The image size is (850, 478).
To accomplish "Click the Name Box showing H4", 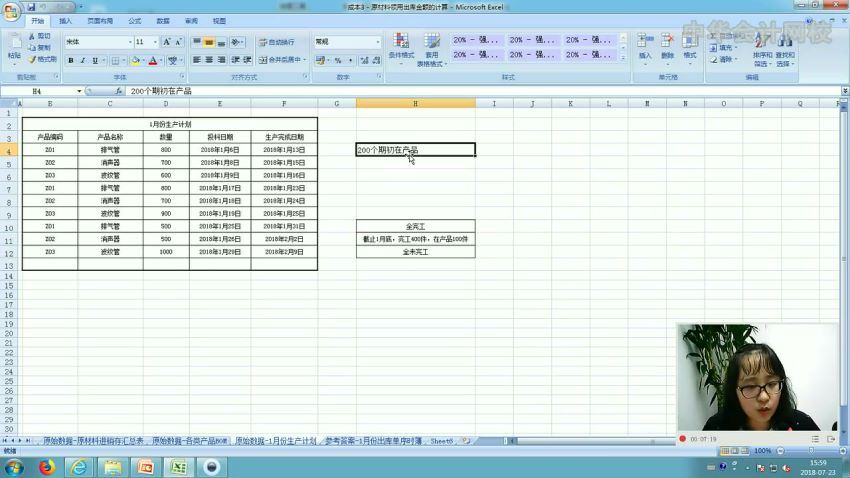I will (x=37, y=91).
